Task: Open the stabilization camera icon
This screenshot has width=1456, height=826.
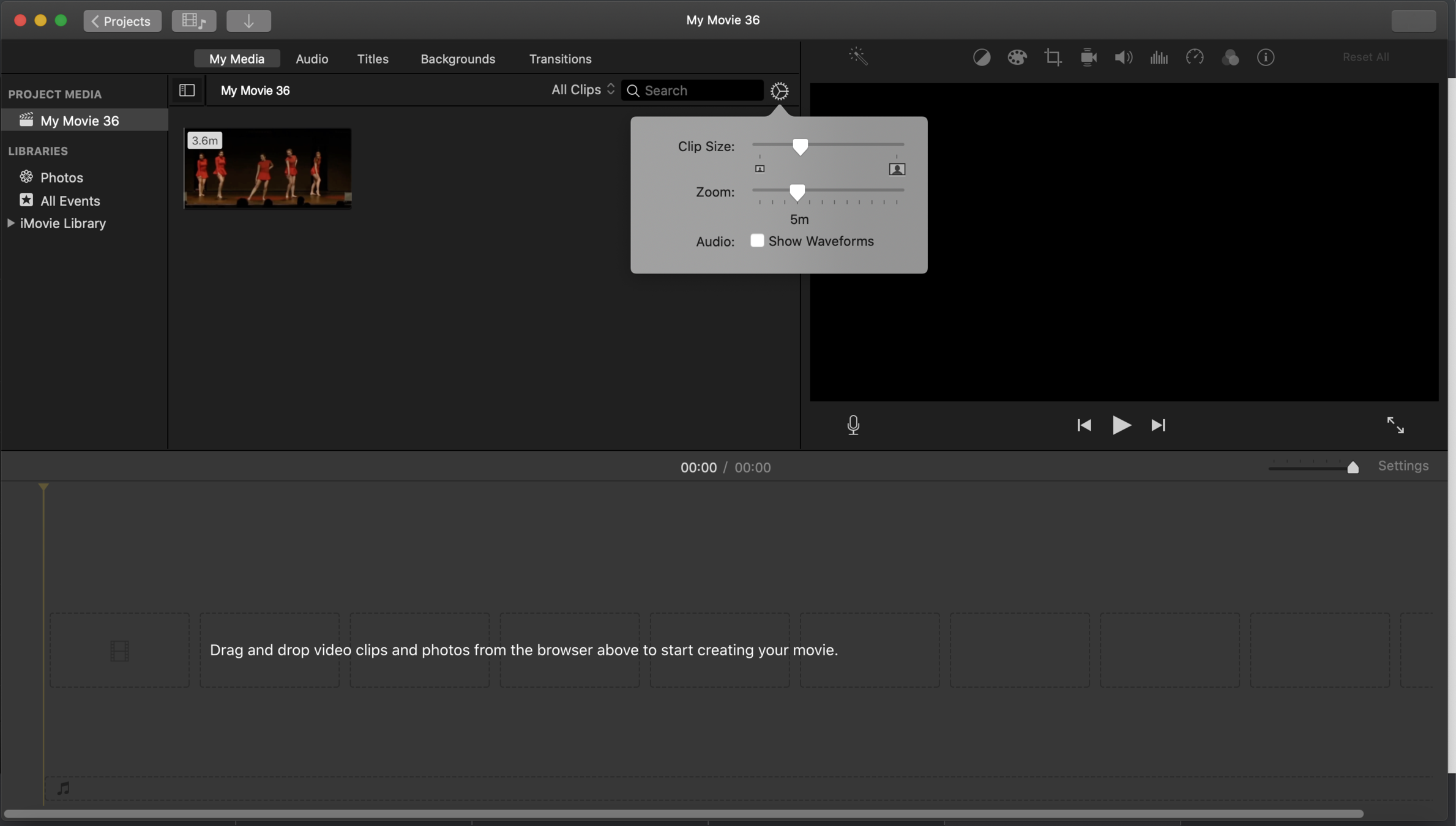Action: [x=1088, y=58]
